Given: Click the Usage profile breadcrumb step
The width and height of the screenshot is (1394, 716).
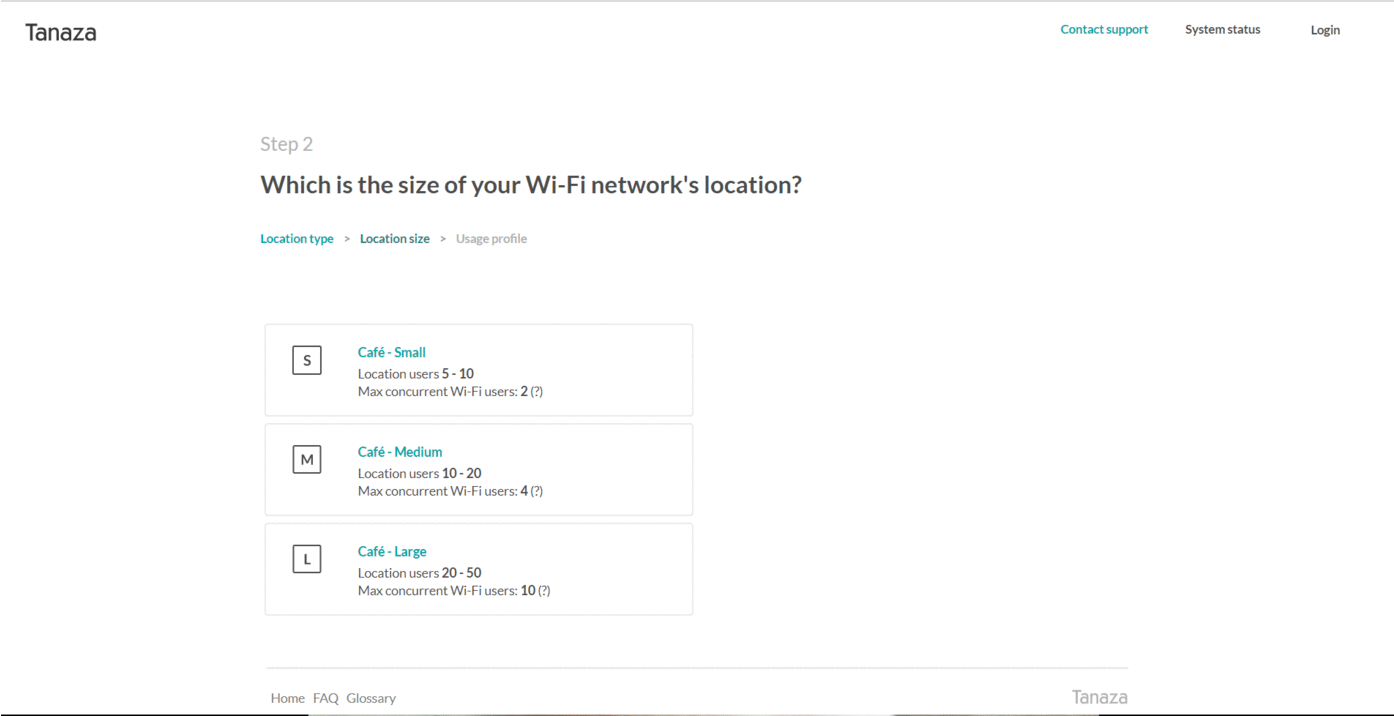Looking at the screenshot, I should tap(491, 239).
